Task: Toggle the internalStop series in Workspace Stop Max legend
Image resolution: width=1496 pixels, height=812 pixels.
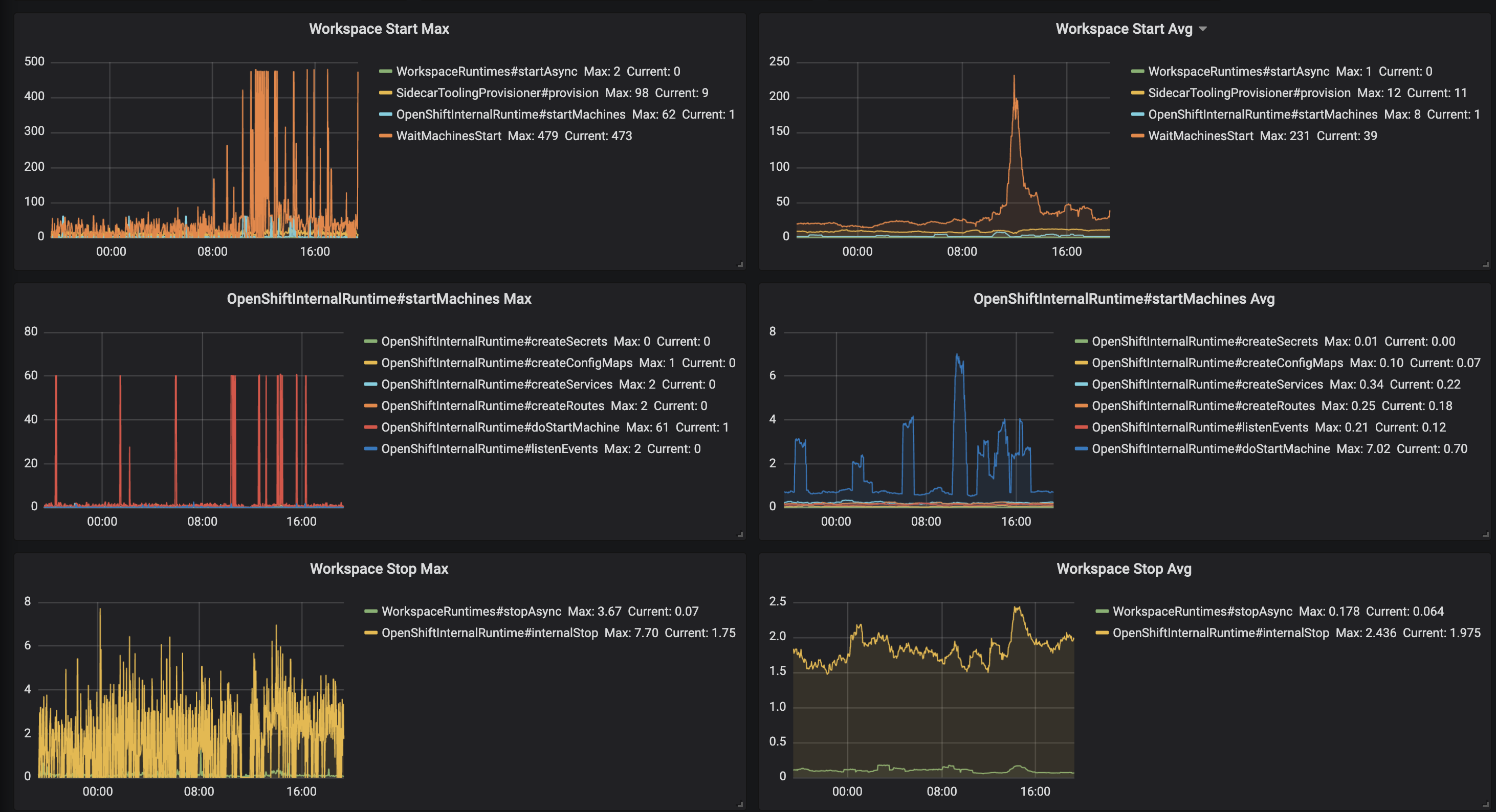Action: (x=489, y=633)
